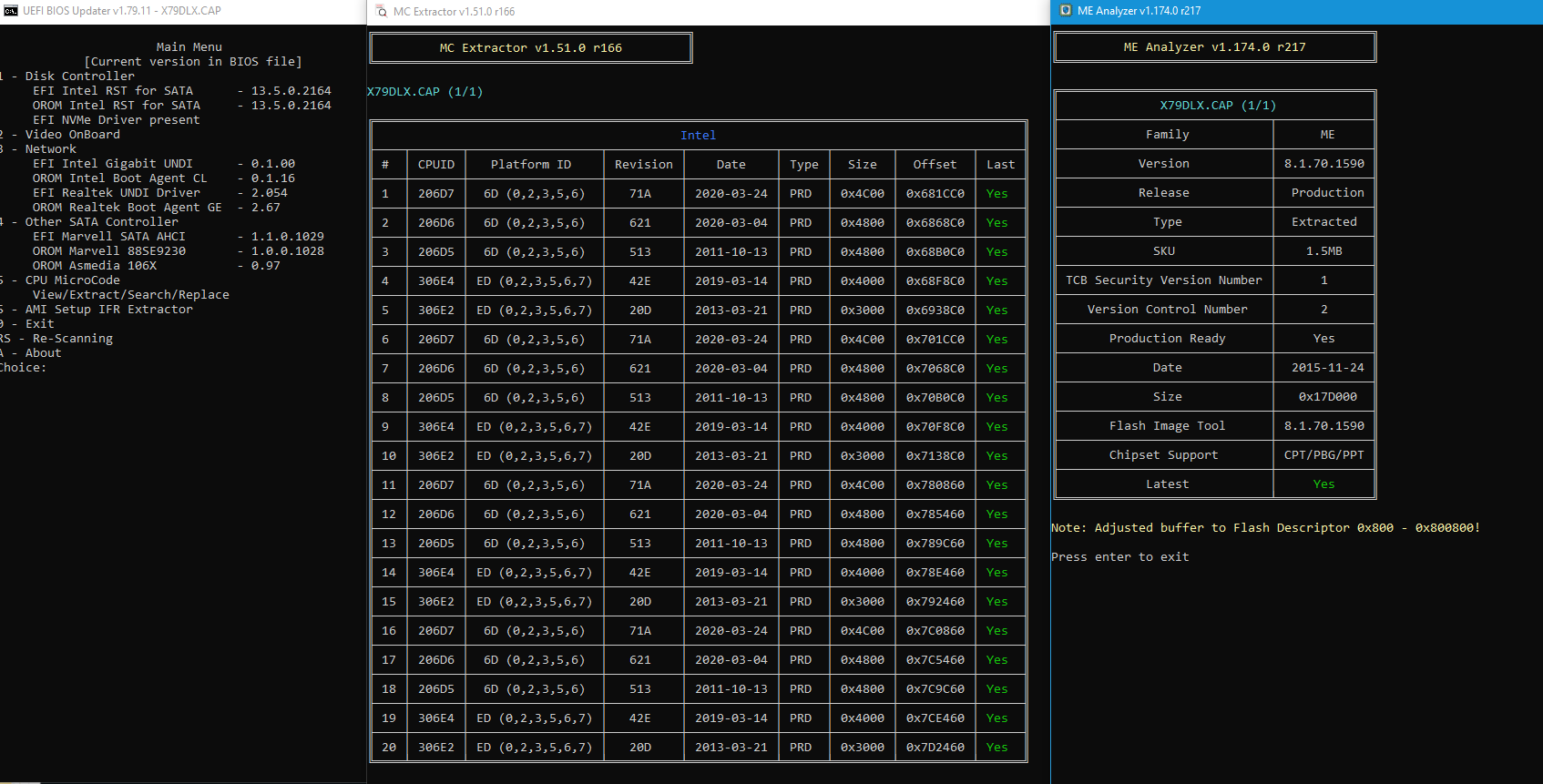Click offset 0x68B0C0 in row 3

(x=935, y=252)
